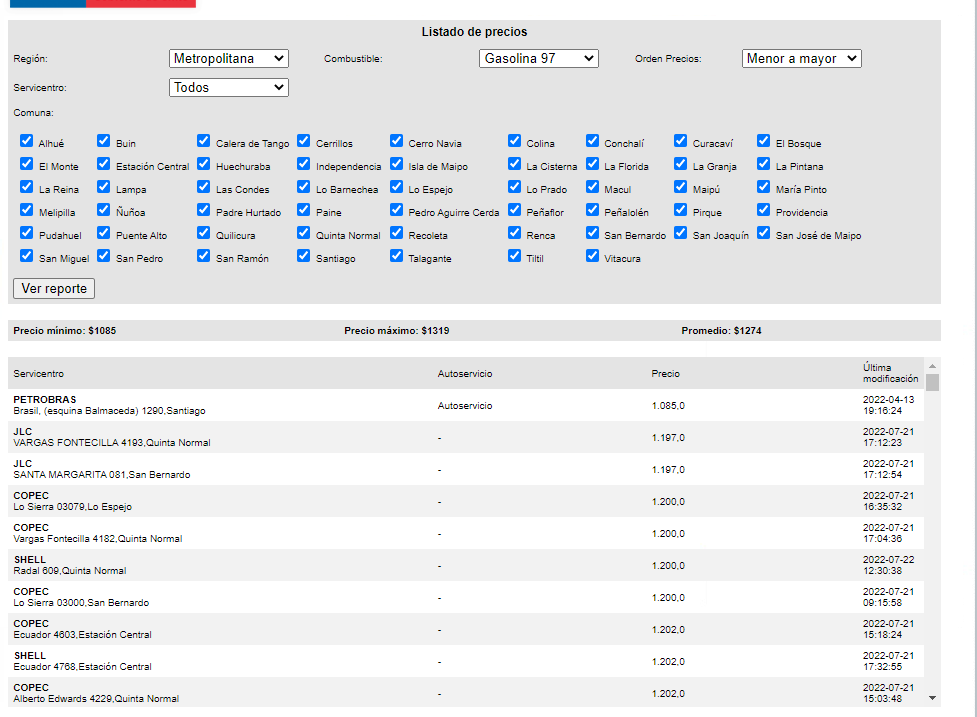Uncheck the Santiago comuna checkbox
The width and height of the screenshot is (977, 717).
[x=304, y=256]
